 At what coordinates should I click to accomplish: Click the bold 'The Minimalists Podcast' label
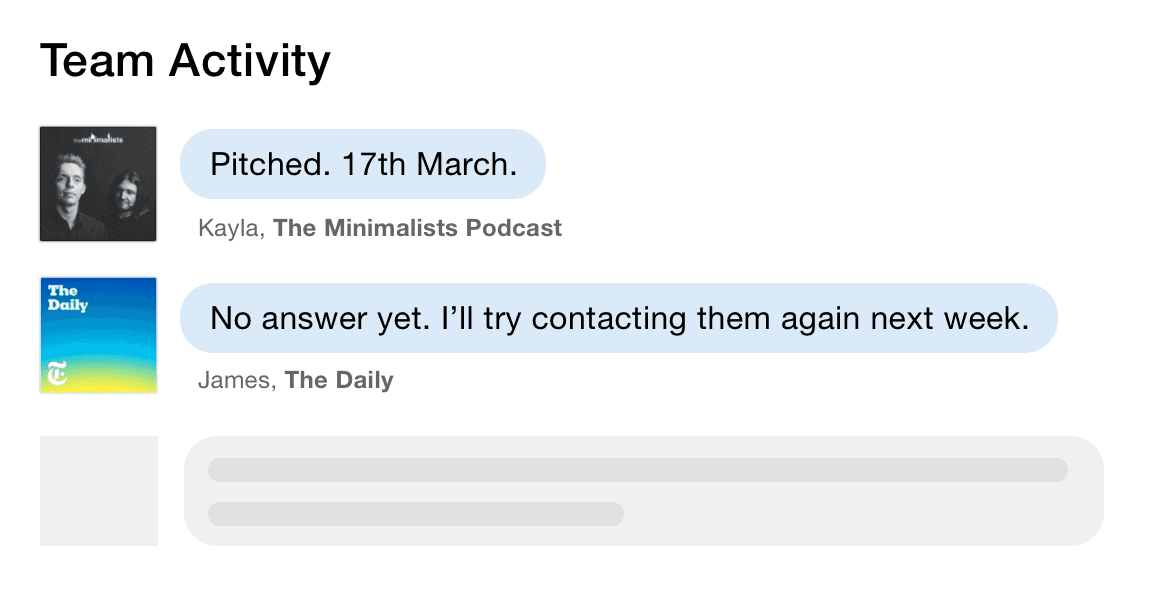[x=418, y=227]
